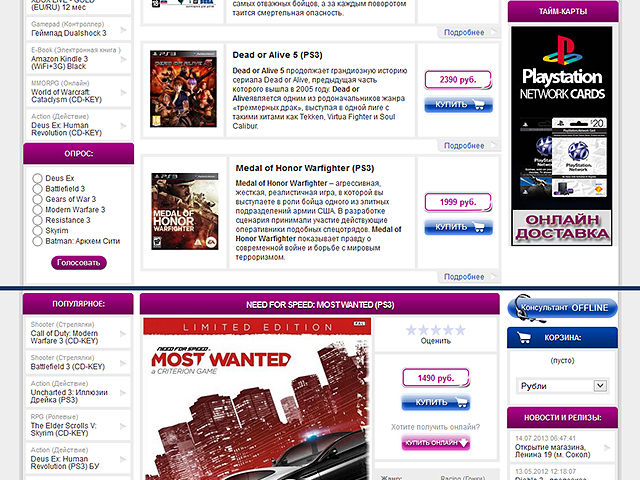Screen dimensions: 640x480
Task: Select Skyrim radio button in poll
Action: tap(37, 229)
